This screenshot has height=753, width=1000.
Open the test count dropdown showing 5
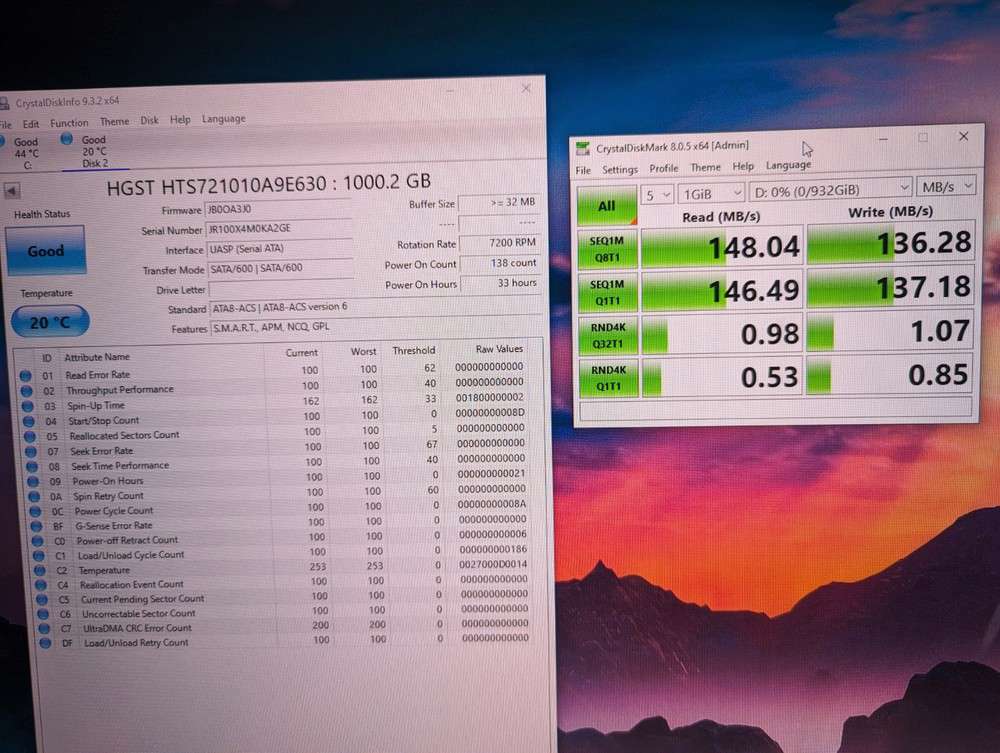[657, 194]
